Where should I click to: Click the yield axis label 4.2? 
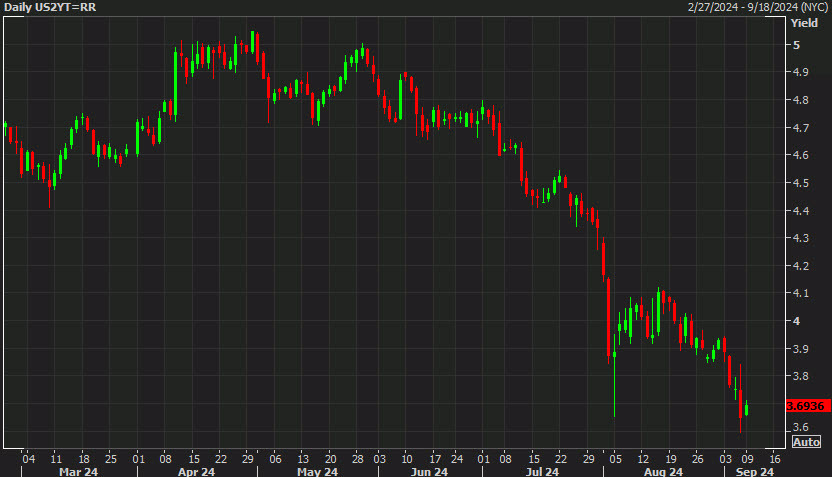tap(800, 266)
